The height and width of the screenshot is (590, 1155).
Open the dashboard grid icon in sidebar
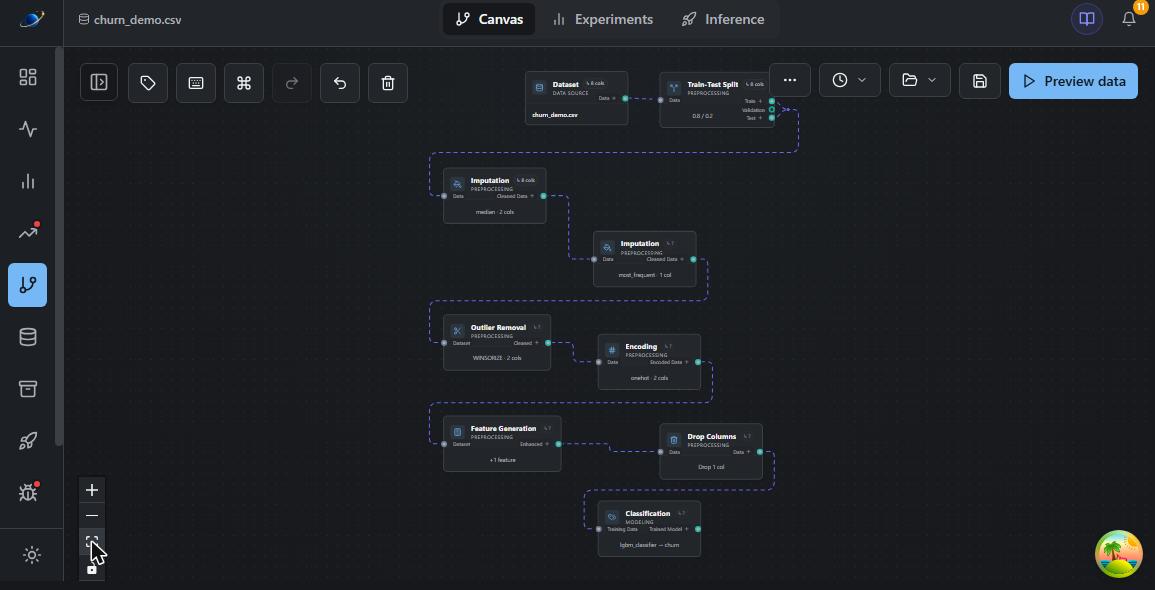coord(27,77)
